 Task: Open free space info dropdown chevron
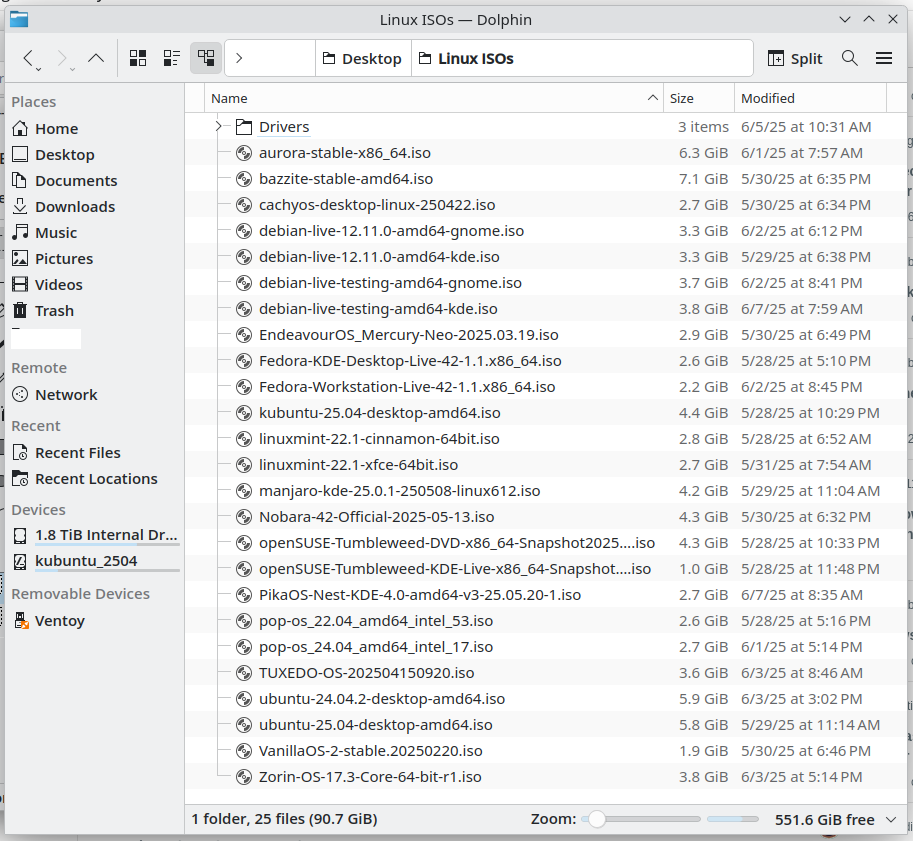[x=891, y=819]
